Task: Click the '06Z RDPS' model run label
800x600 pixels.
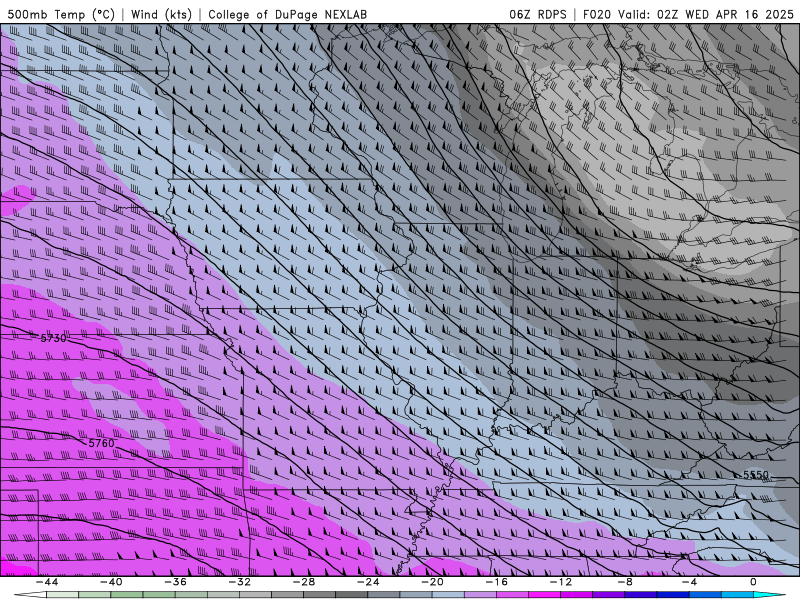Action: click(537, 14)
